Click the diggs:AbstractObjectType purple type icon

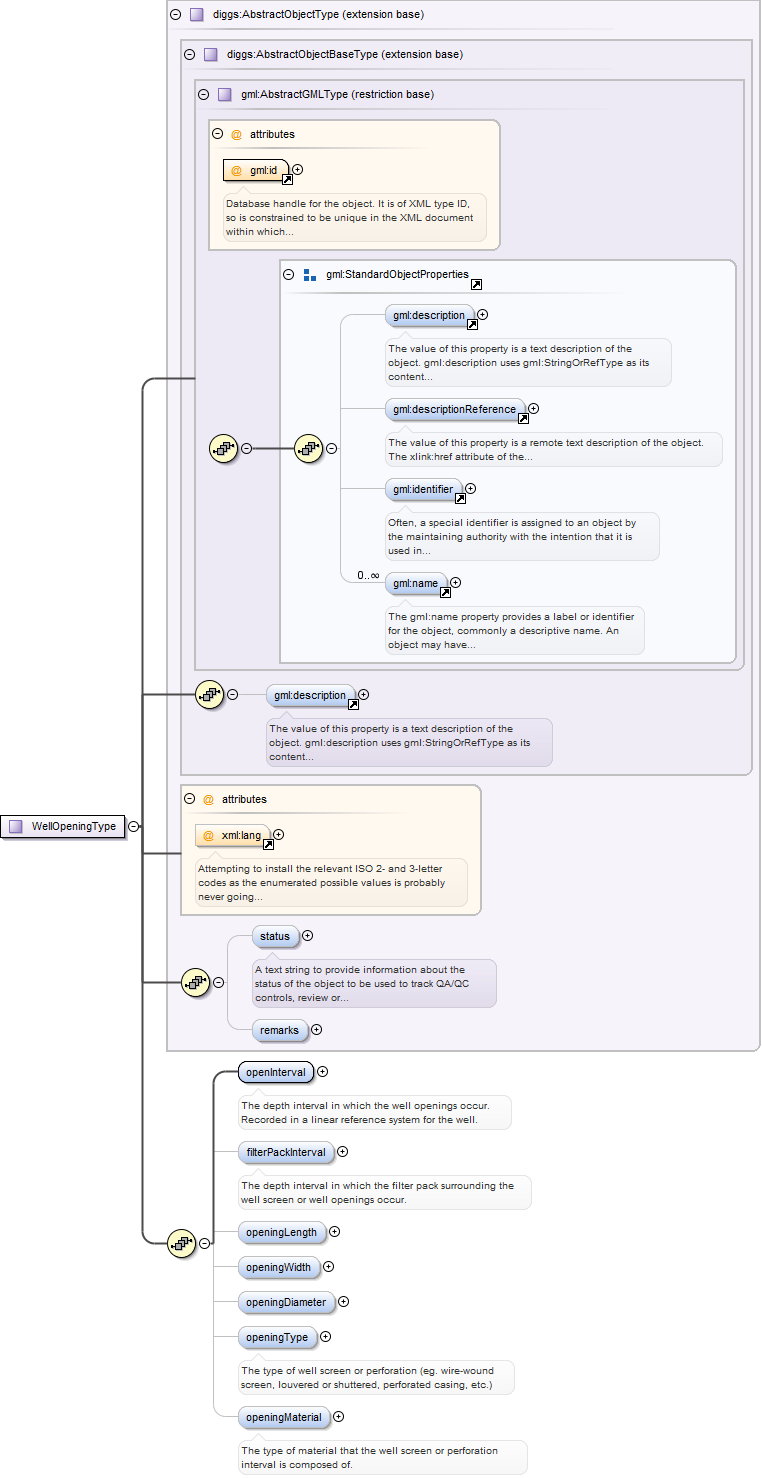pyautogui.click(x=196, y=15)
